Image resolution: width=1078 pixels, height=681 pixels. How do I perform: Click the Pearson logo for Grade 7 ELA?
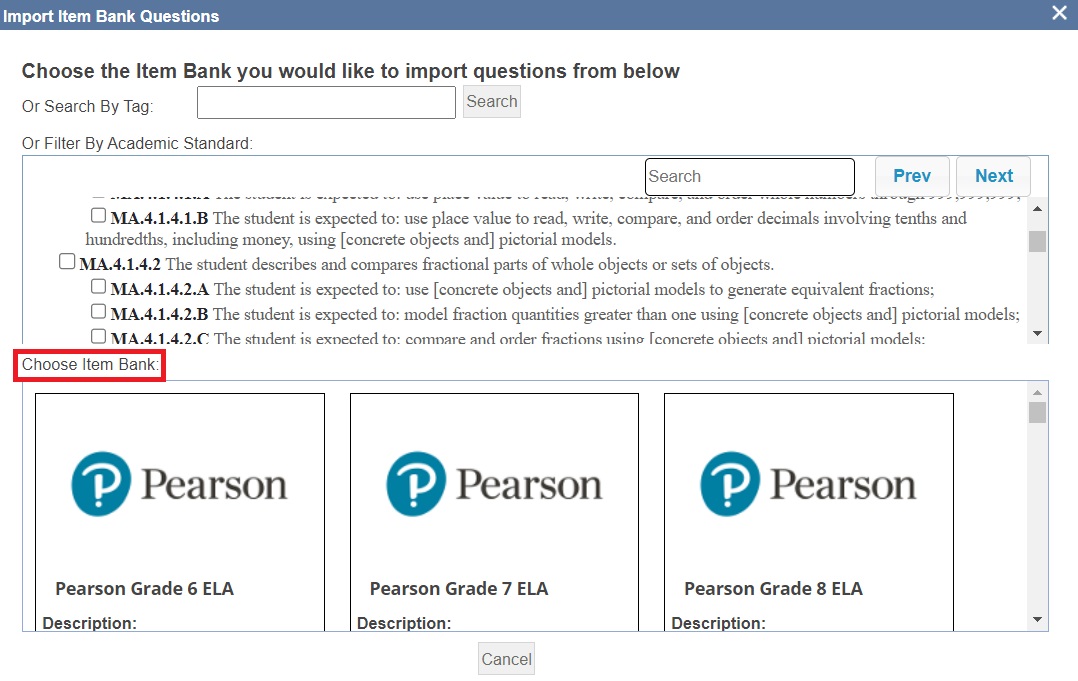coord(494,484)
